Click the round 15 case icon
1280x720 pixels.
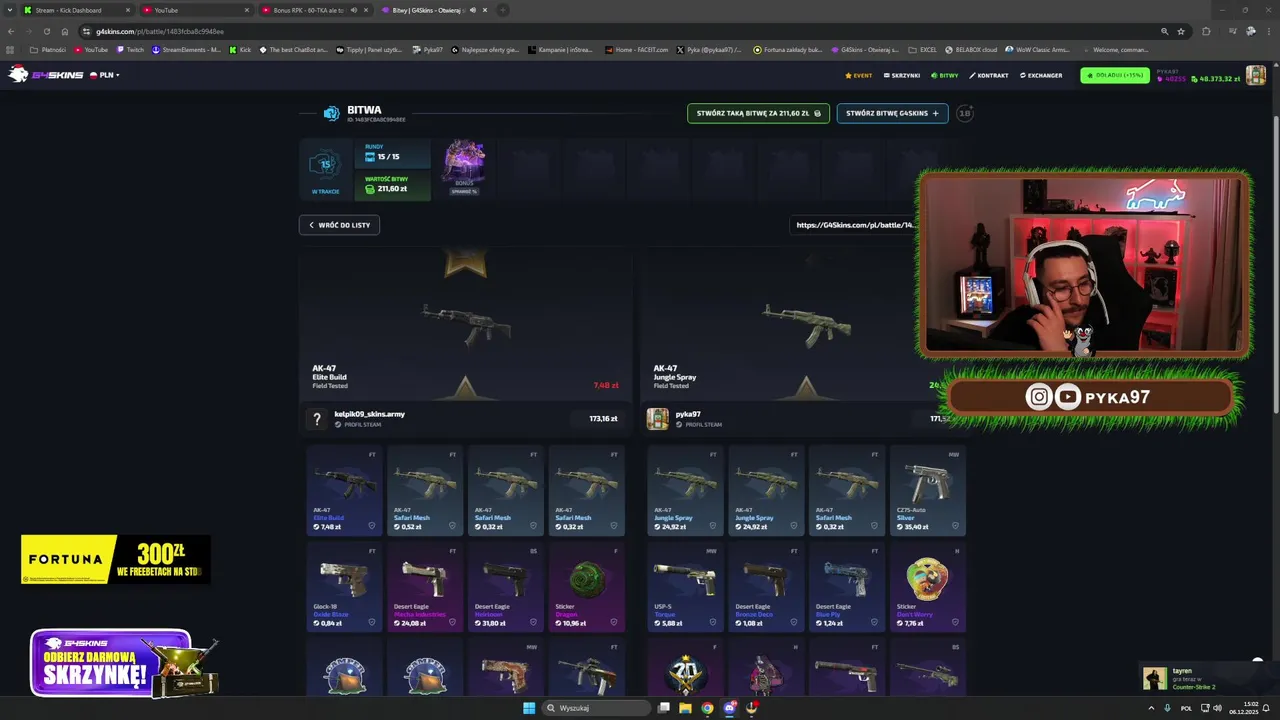click(325, 165)
